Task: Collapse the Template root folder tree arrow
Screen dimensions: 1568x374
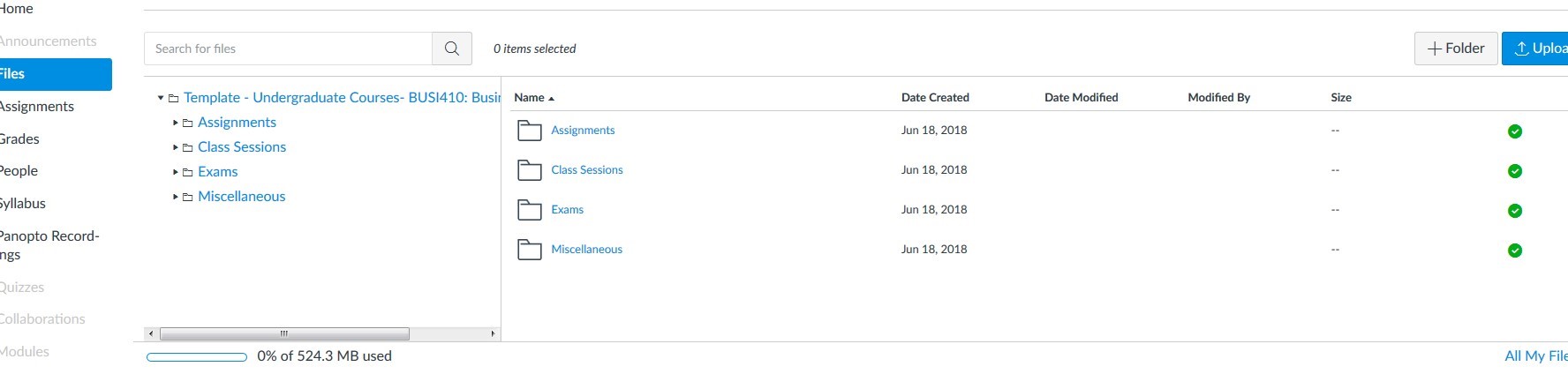Action: pos(161,98)
